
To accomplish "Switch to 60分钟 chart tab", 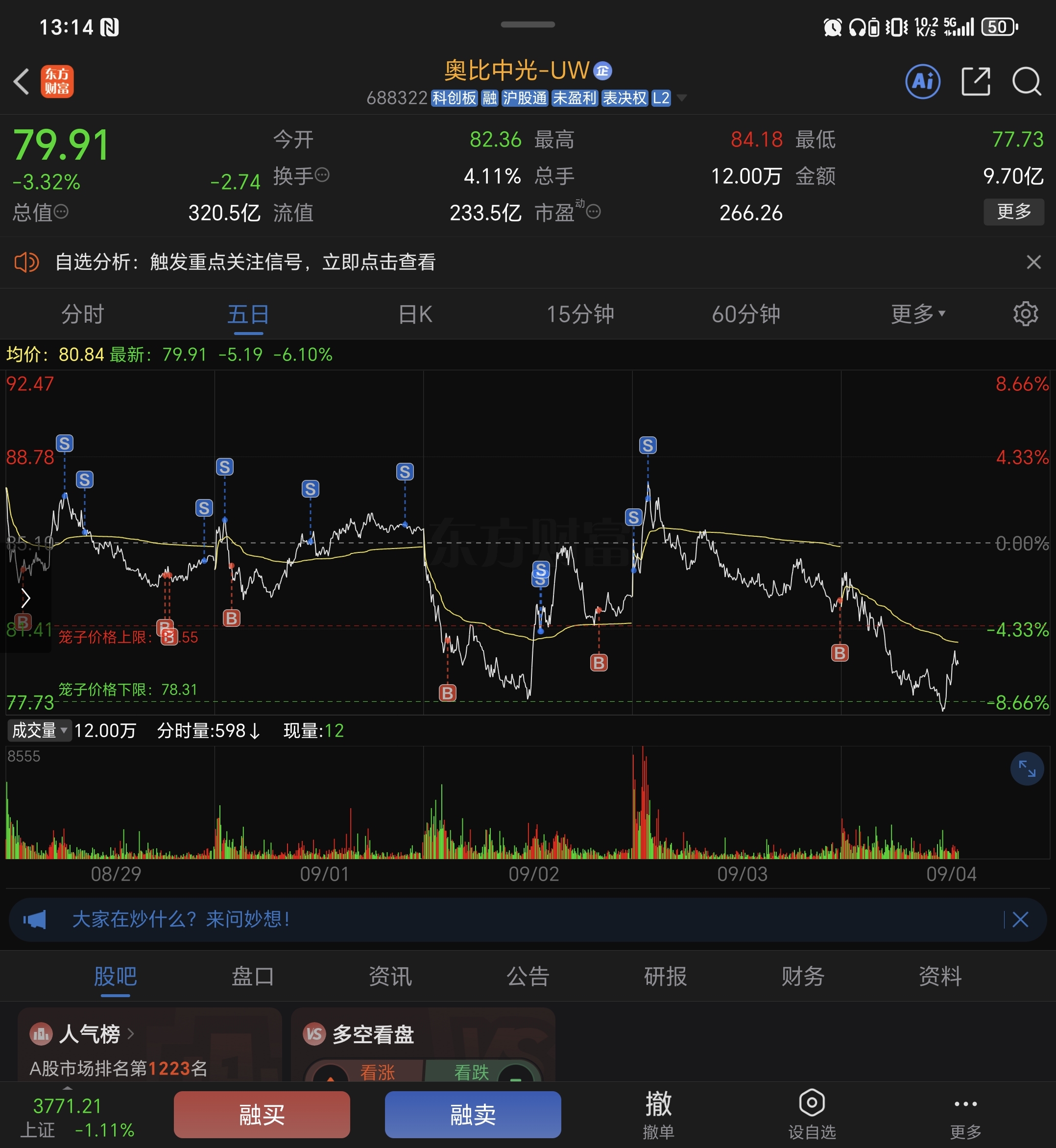I will [x=745, y=314].
